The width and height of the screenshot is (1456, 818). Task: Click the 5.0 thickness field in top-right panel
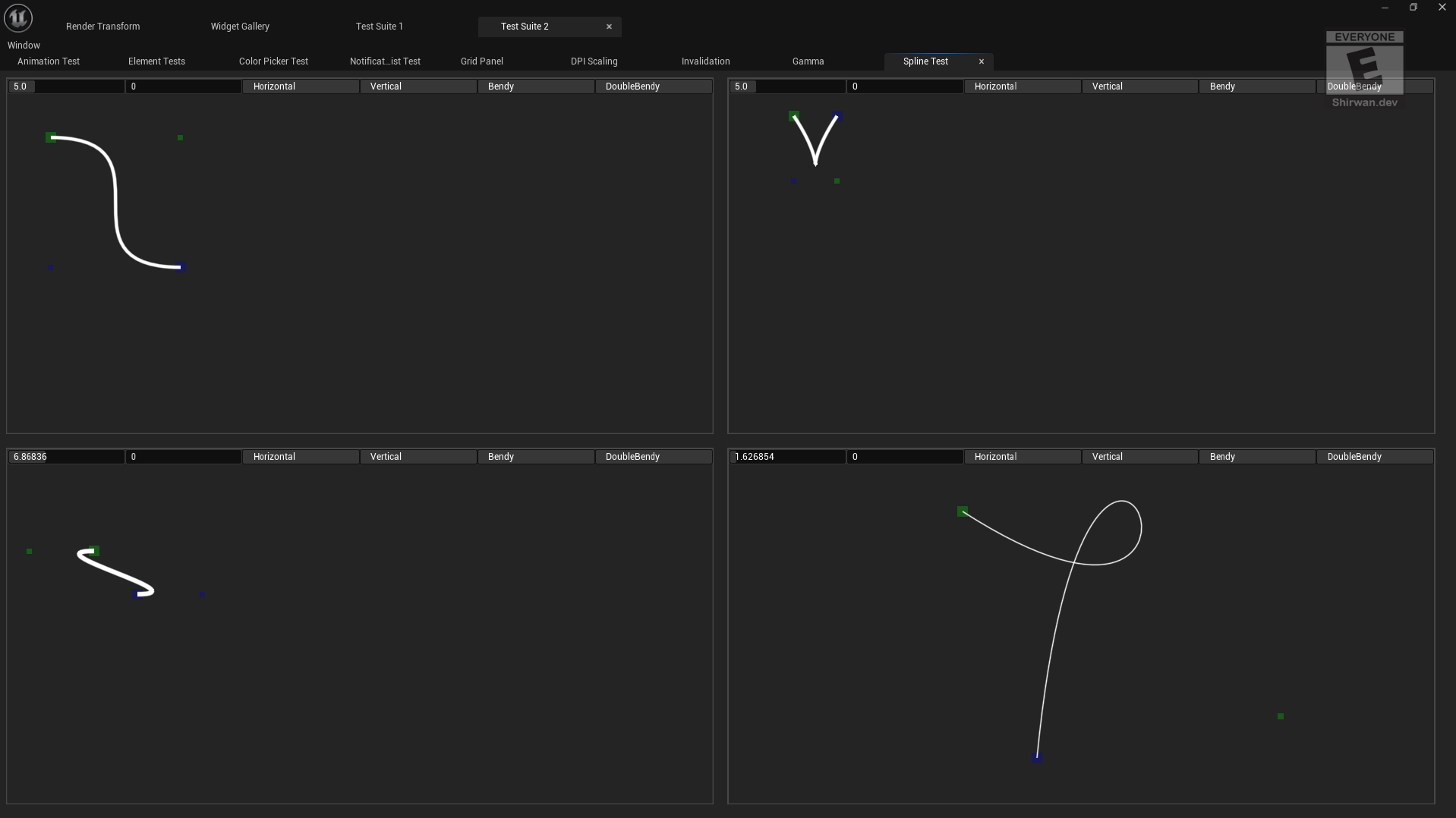(x=788, y=87)
